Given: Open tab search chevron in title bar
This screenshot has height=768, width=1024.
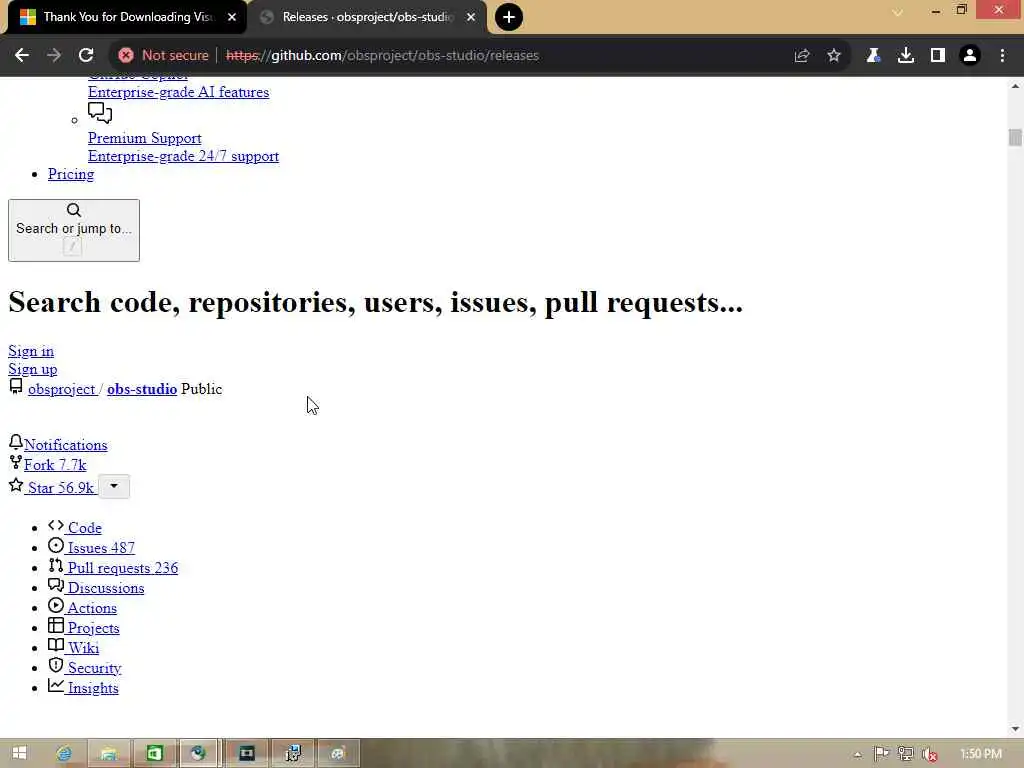Looking at the screenshot, I should click(x=898, y=12).
